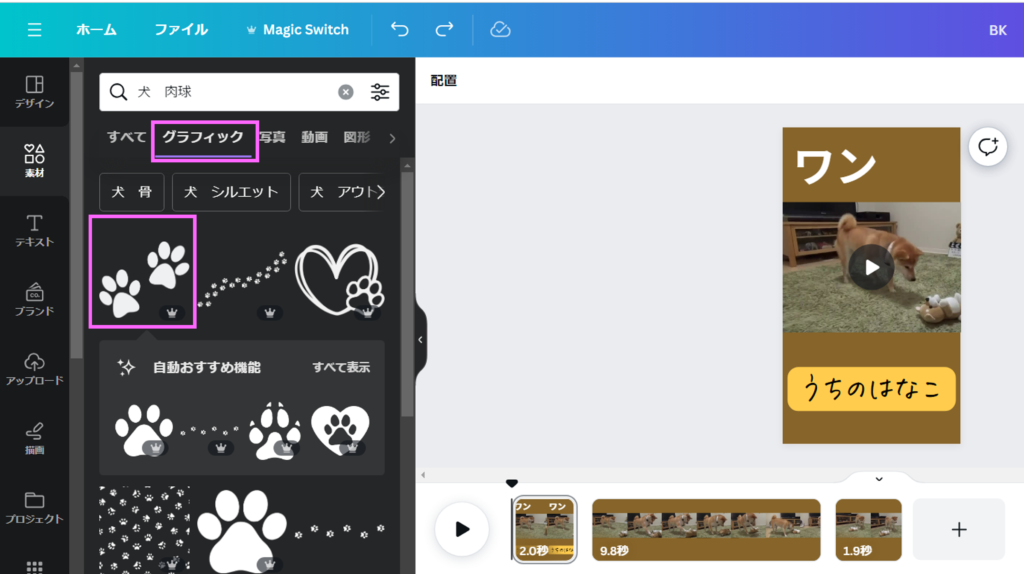Open the hamburger main menu
The height and width of the screenshot is (574, 1024).
pos(35,30)
